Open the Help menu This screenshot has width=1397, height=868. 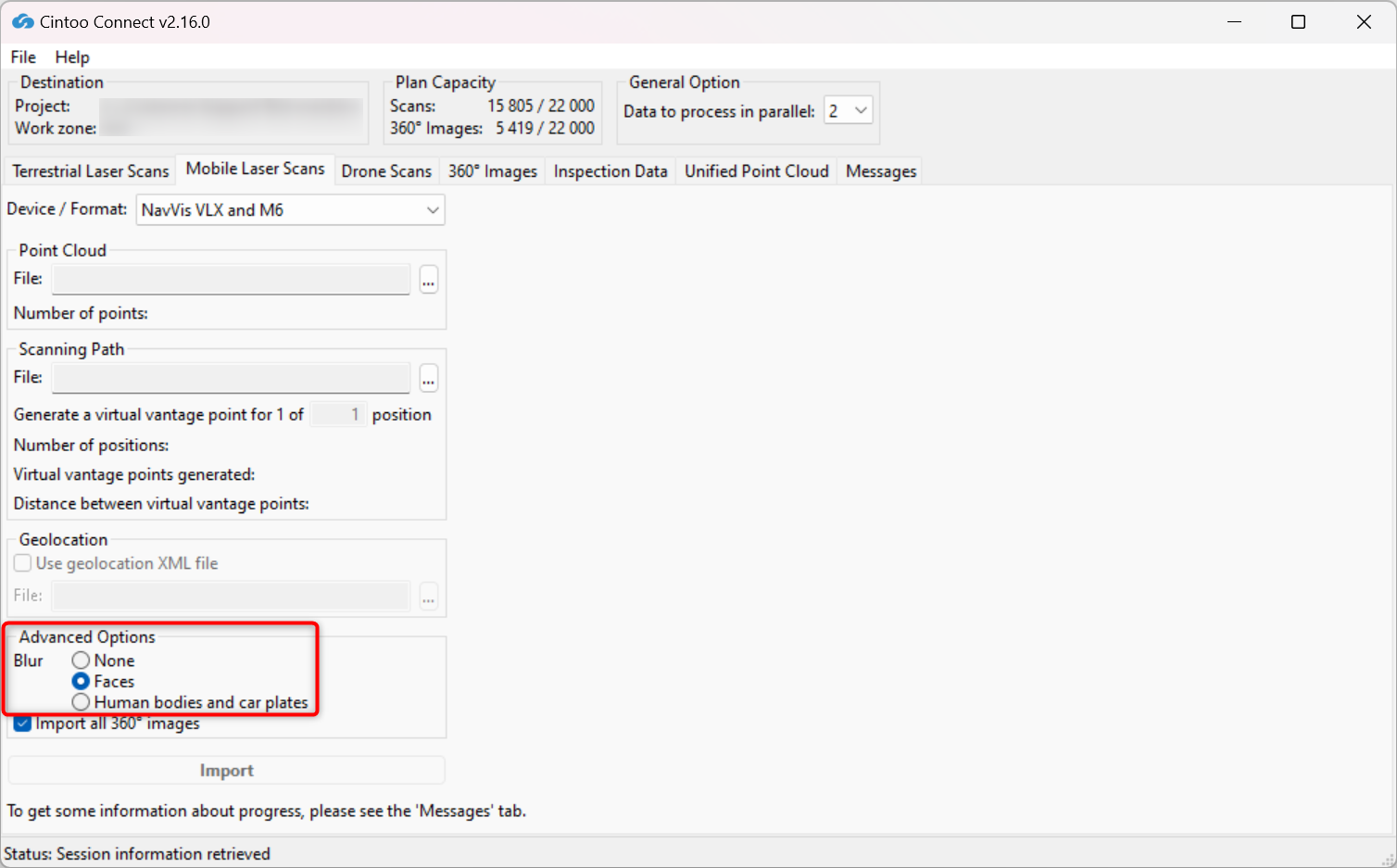click(72, 57)
